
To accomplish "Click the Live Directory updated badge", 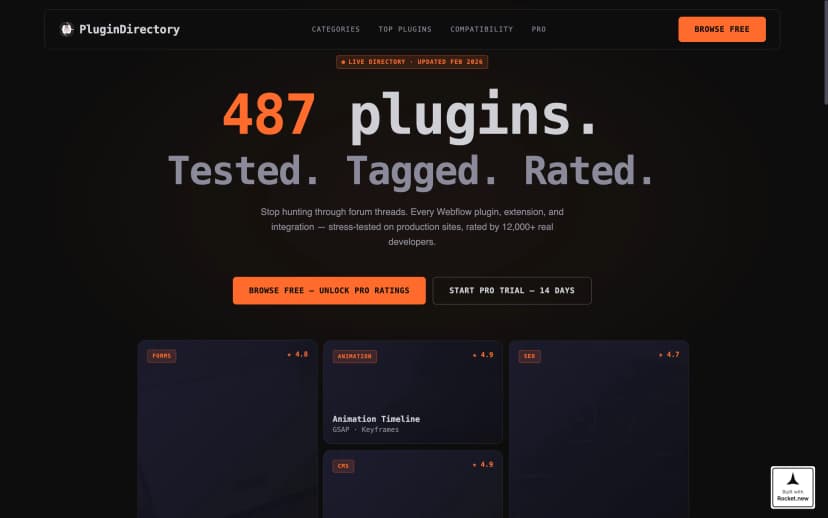I will click(412, 62).
